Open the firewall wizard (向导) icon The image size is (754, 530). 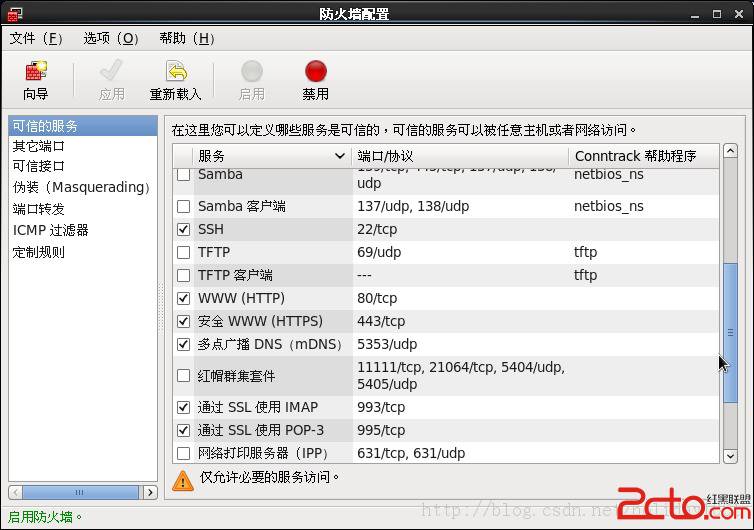[x=36, y=72]
